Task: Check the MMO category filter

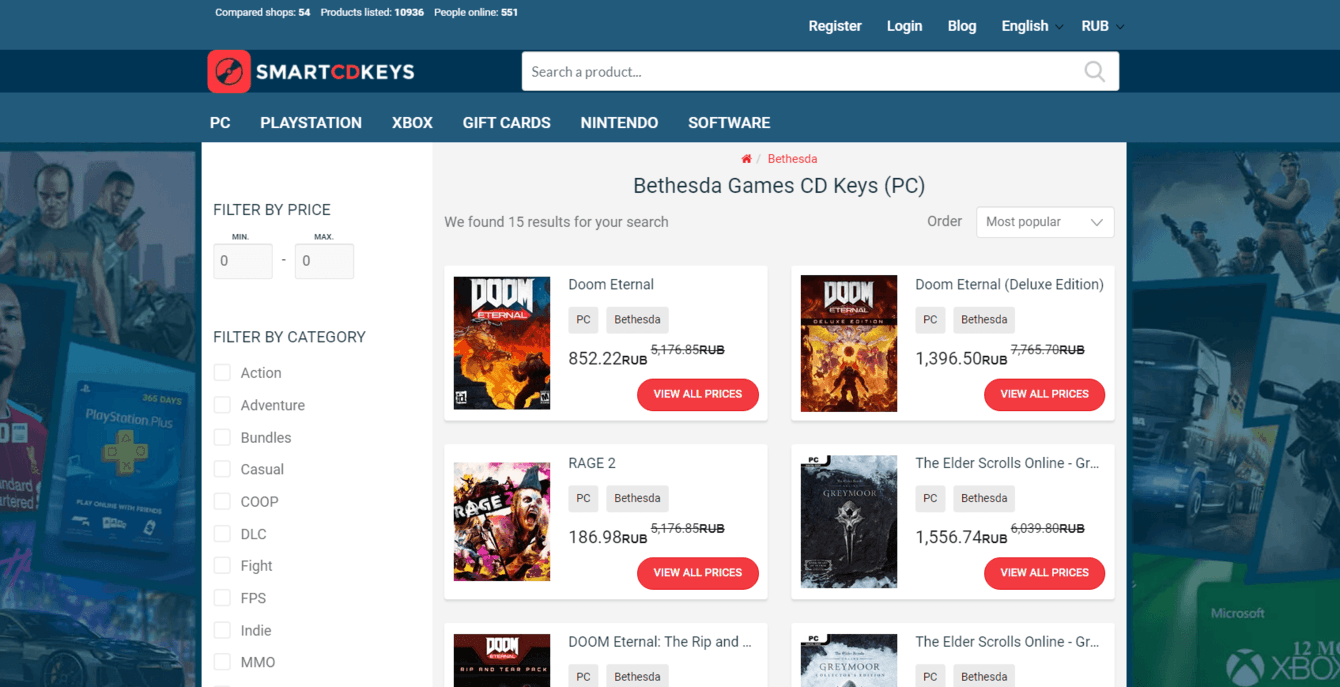Action: (222, 662)
